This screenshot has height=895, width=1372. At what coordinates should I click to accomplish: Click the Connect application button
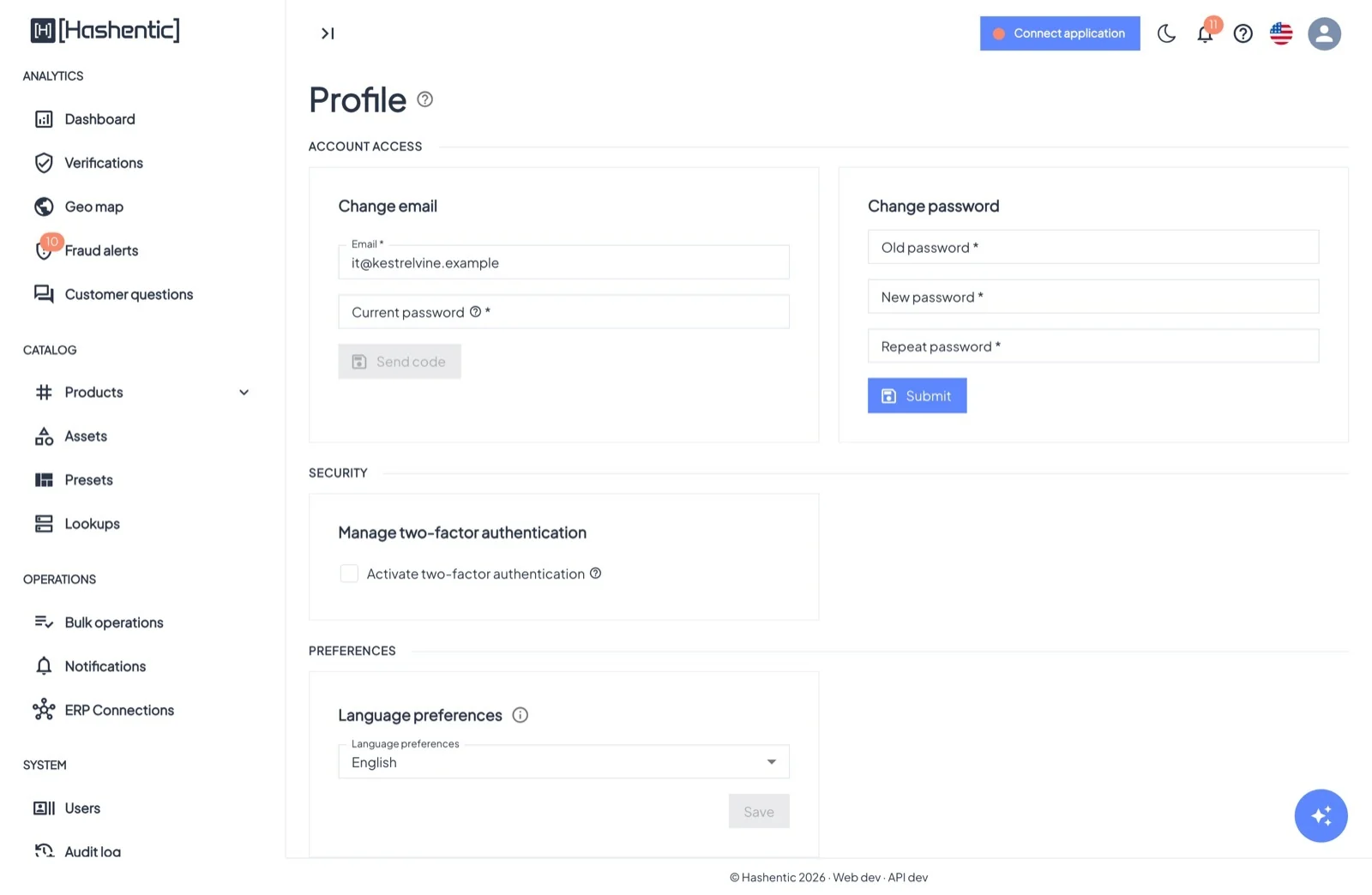(1060, 33)
